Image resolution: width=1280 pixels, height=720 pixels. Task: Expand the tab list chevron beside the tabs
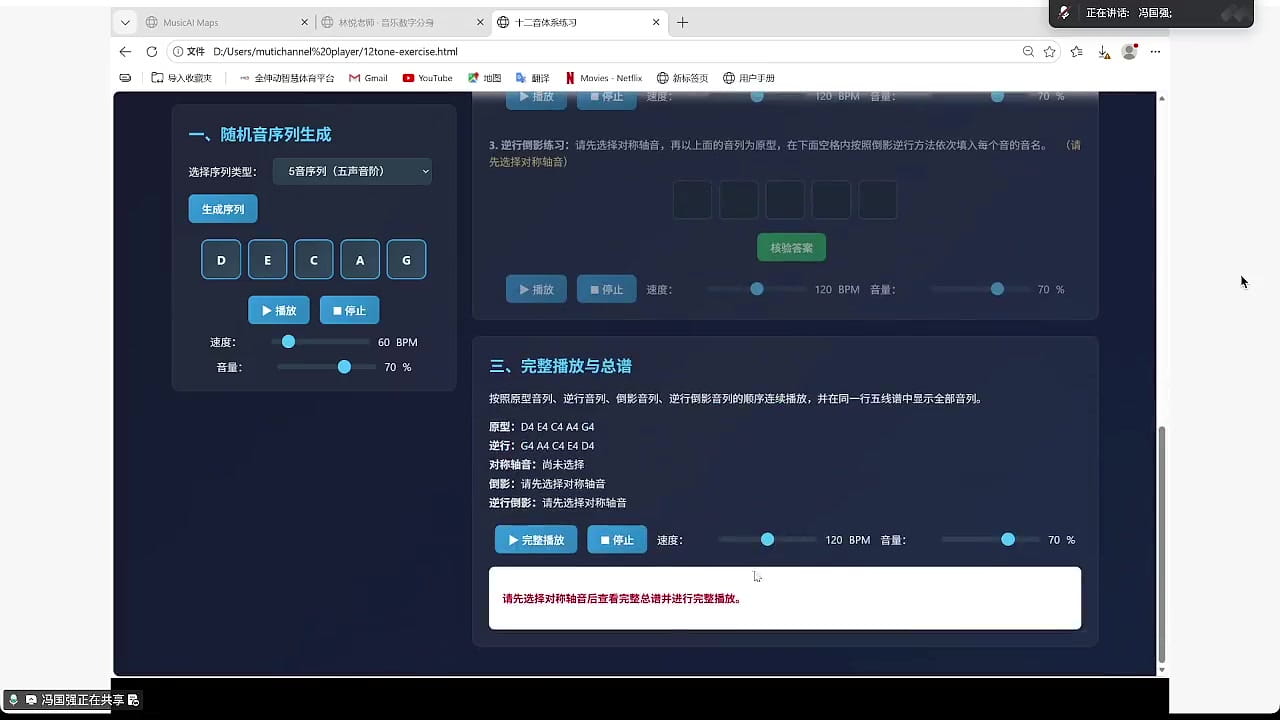tap(125, 22)
